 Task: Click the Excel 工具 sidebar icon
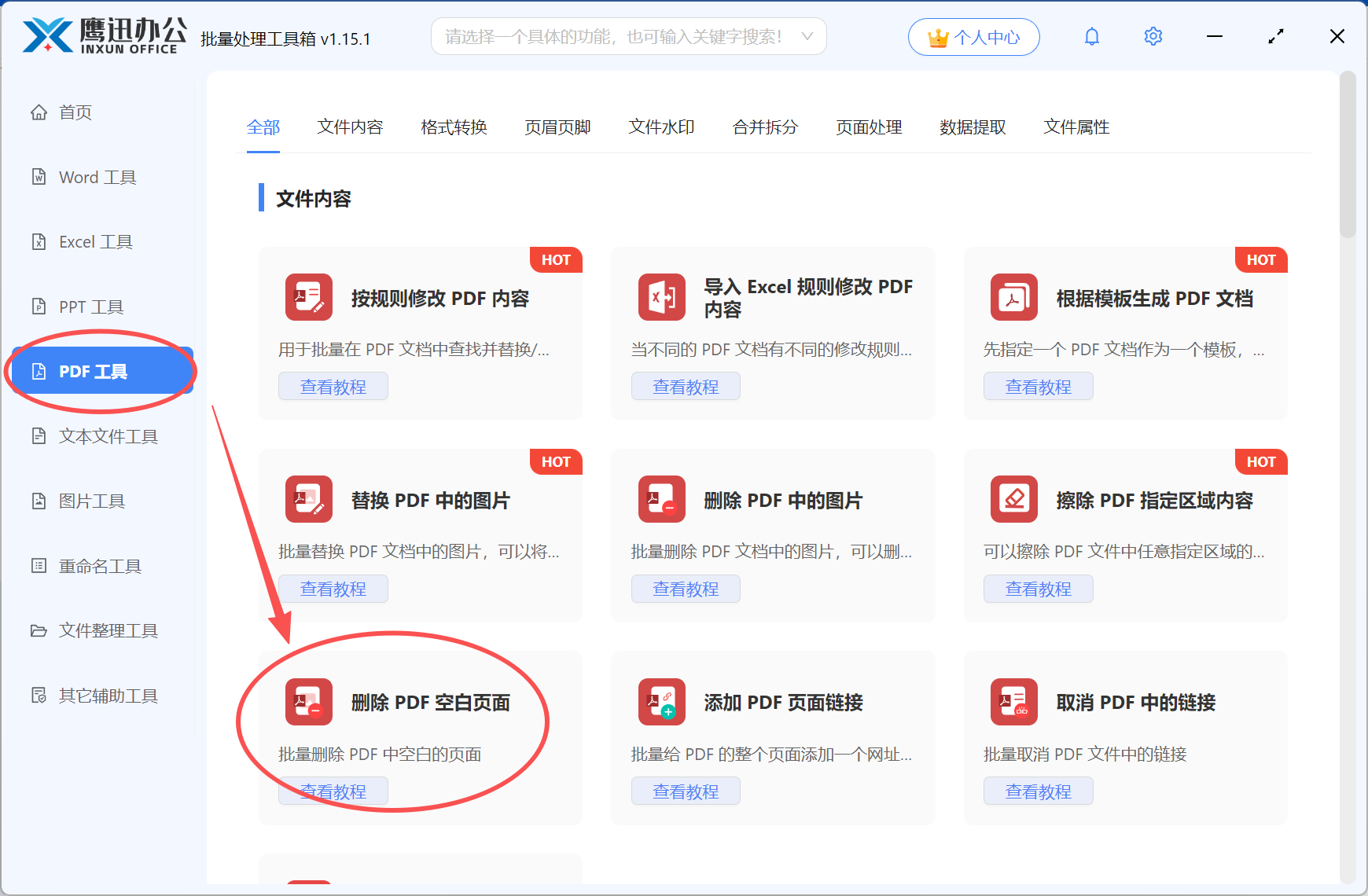point(39,242)
